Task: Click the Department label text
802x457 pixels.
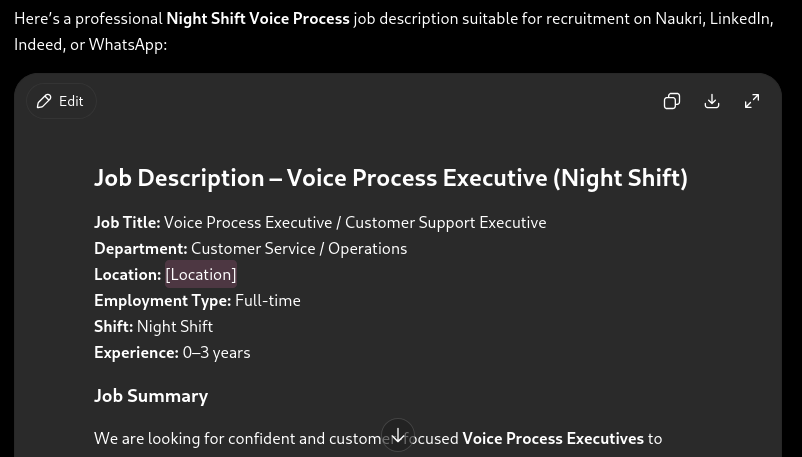Action: [141, 249]
